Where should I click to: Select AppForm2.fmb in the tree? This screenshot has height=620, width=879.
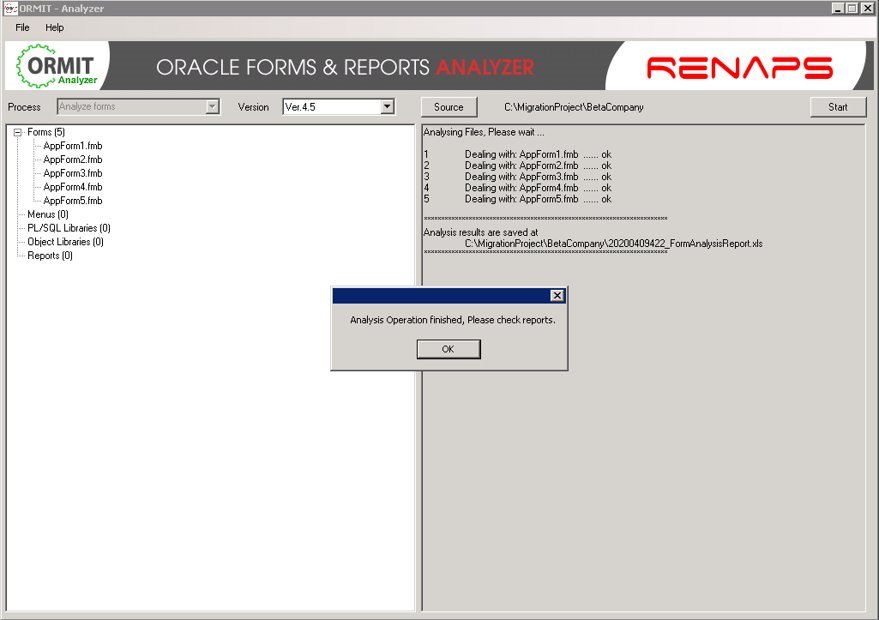click(73, 160)
